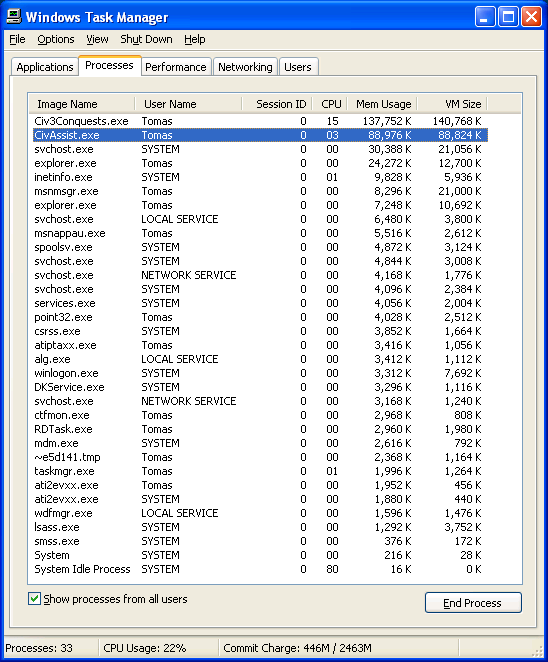Click the window resize grip corner

click(537, 651)
